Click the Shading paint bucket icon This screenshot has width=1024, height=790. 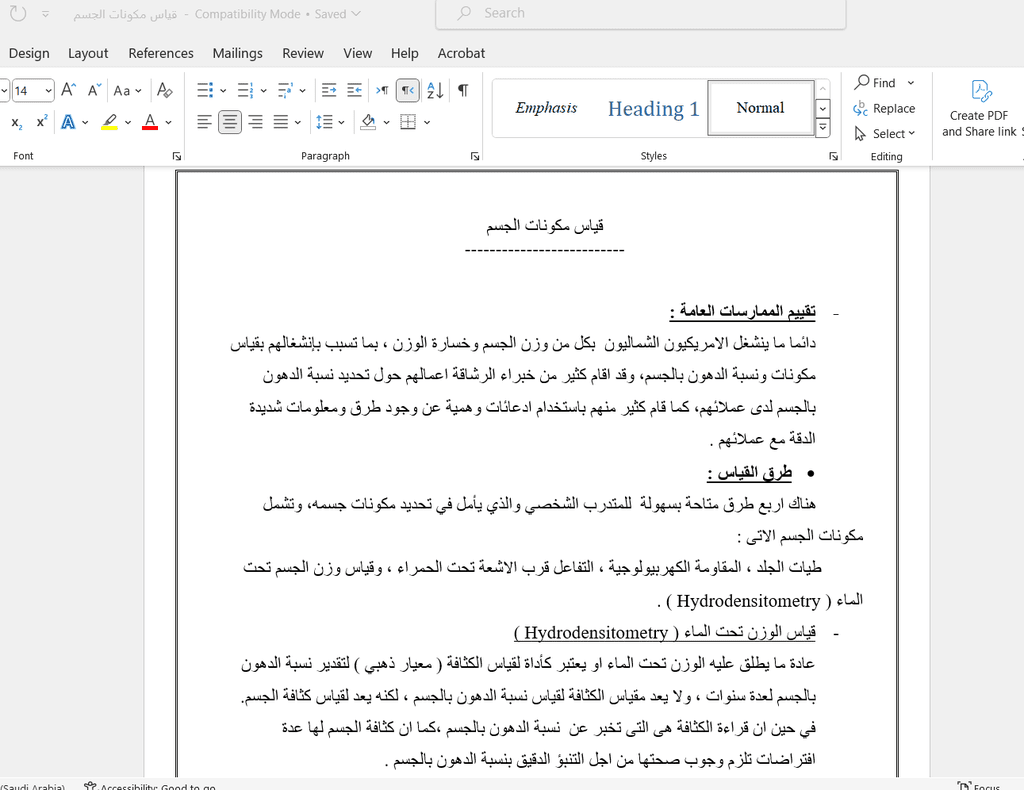point(368,122)
